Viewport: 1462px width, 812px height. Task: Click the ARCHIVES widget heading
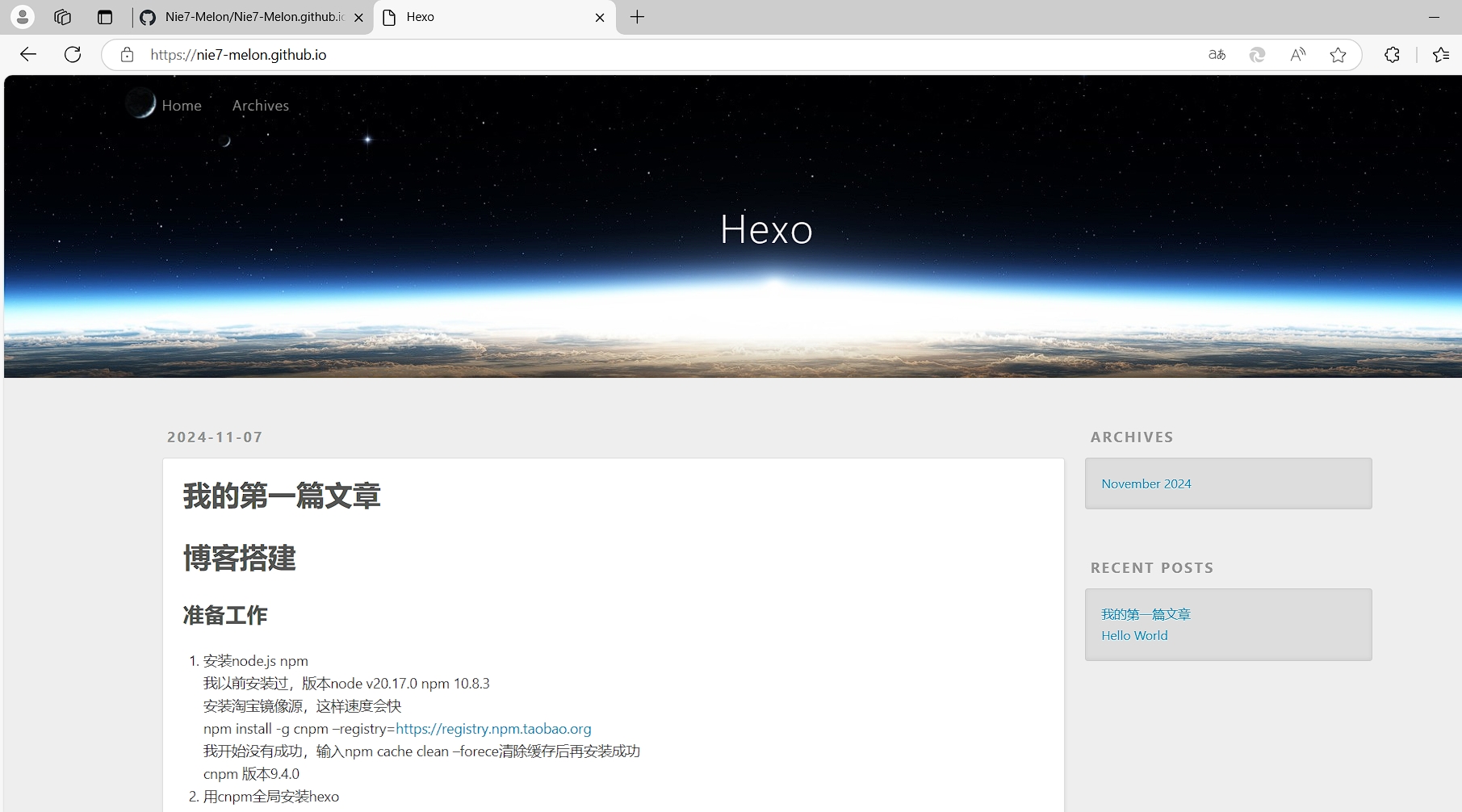coord(1132,437)
